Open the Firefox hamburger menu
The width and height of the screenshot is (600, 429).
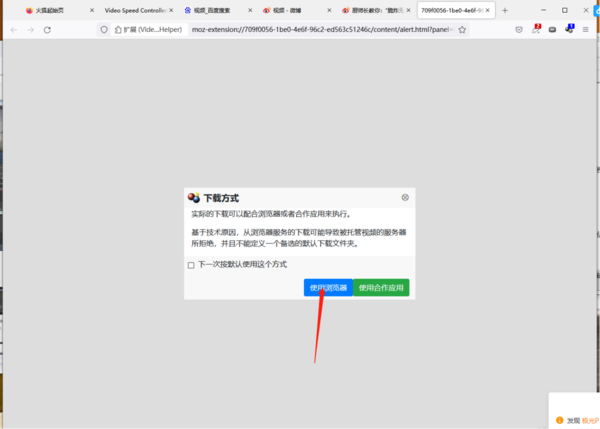[585, 29]
